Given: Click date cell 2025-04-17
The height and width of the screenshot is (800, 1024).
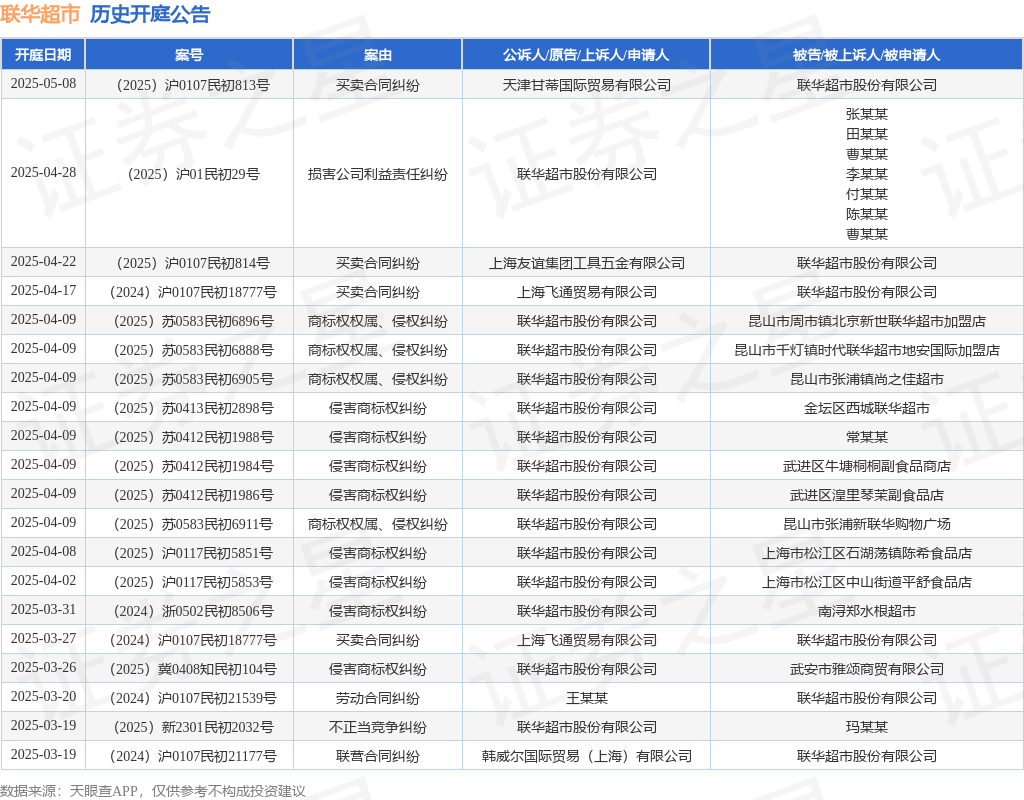Looking at the screenshot, I should click(x=43, y=291).
